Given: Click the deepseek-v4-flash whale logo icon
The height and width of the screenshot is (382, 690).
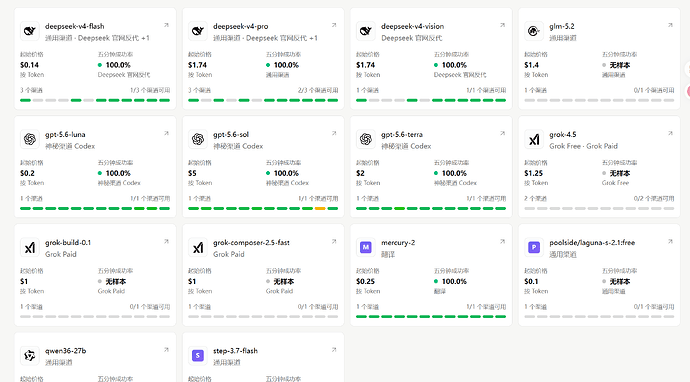Looking at the screenshot, I should (x=29, y=31).
